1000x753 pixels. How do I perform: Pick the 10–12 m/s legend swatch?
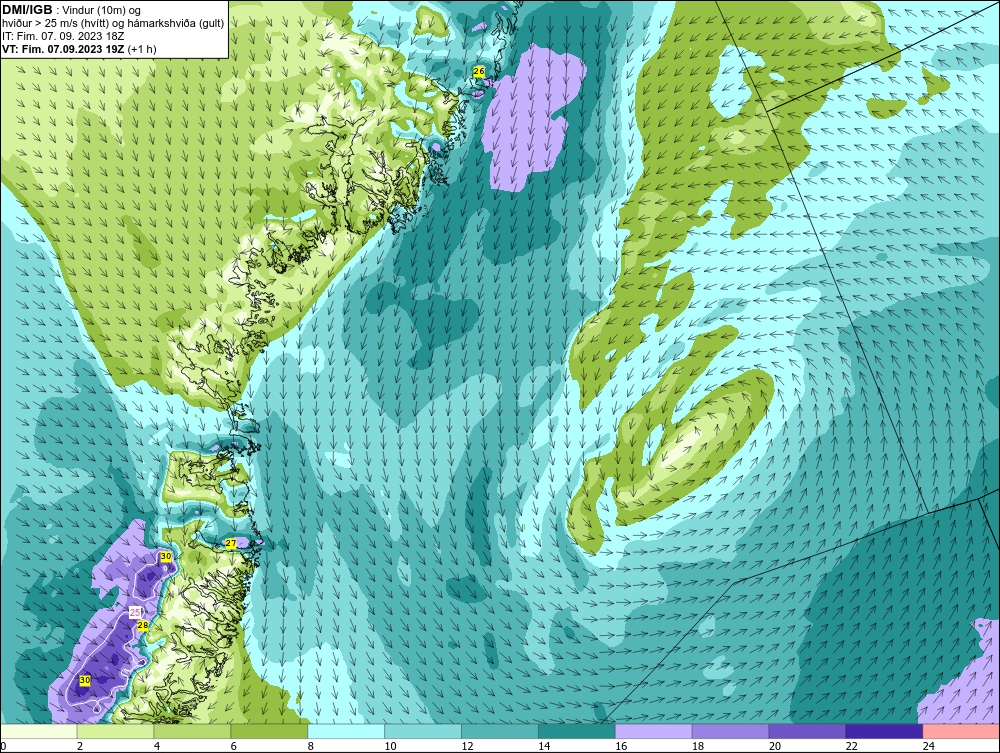(x=423, y=731)
